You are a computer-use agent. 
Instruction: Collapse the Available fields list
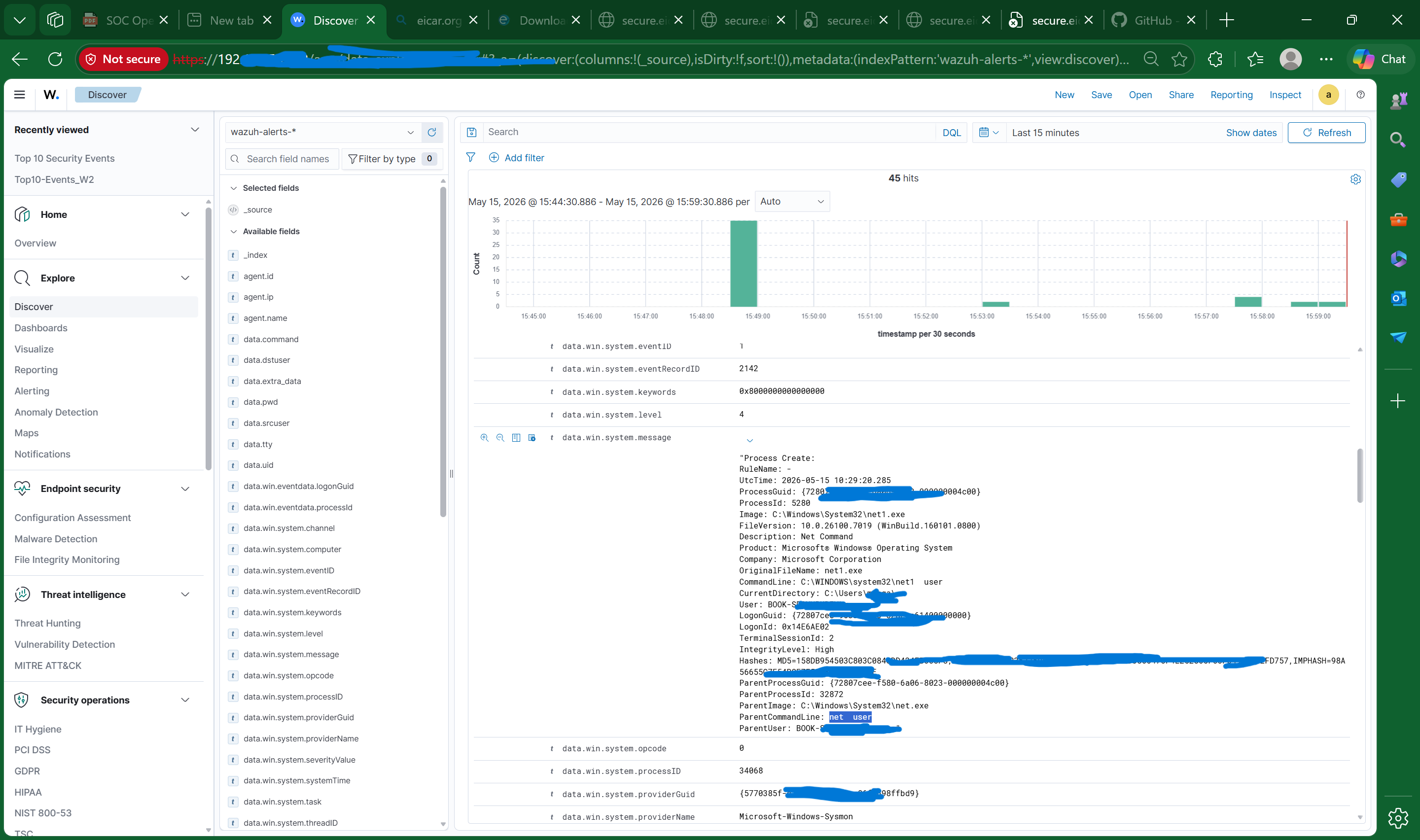click(x=233, y=232)
